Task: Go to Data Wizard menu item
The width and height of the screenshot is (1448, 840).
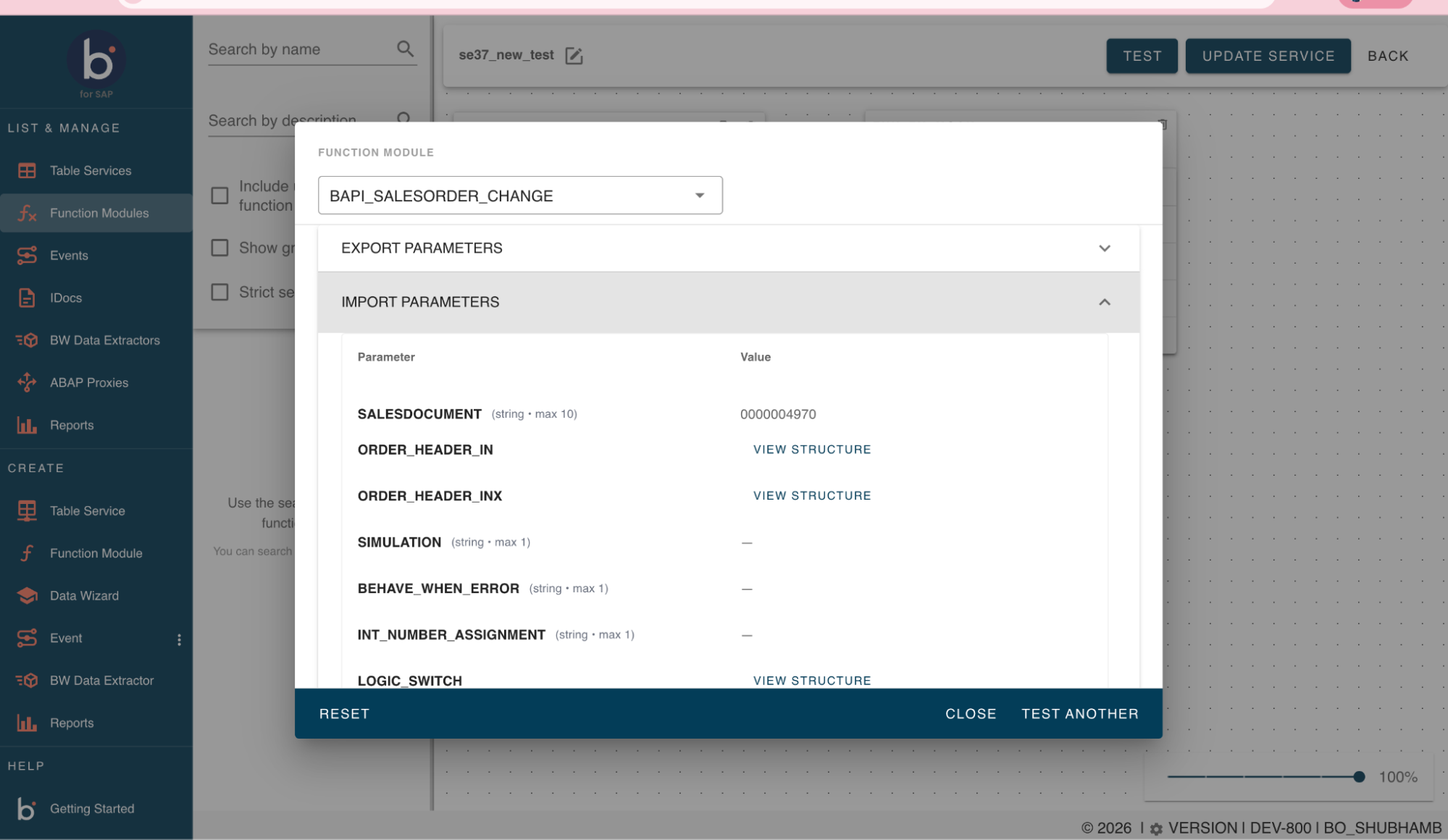Action: (84, 595)
